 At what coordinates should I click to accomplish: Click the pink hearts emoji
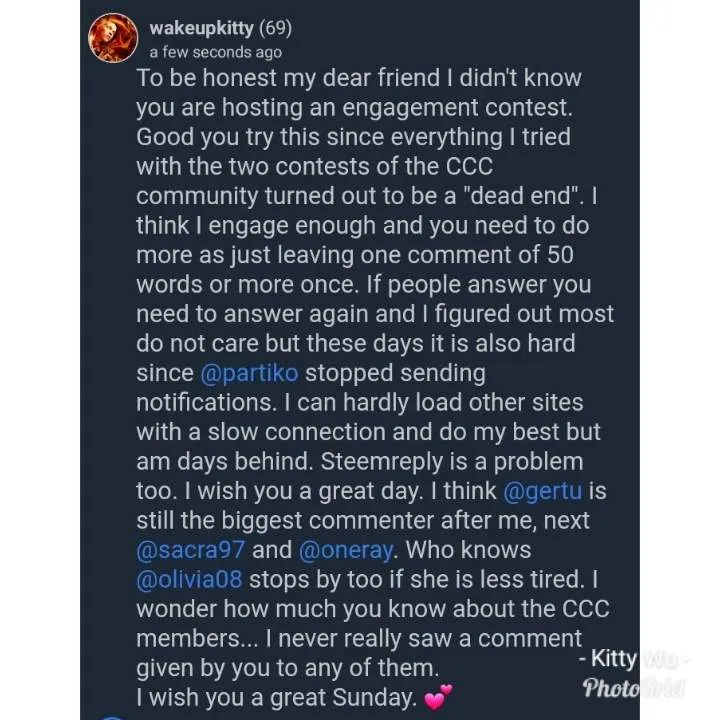point(438,696)
